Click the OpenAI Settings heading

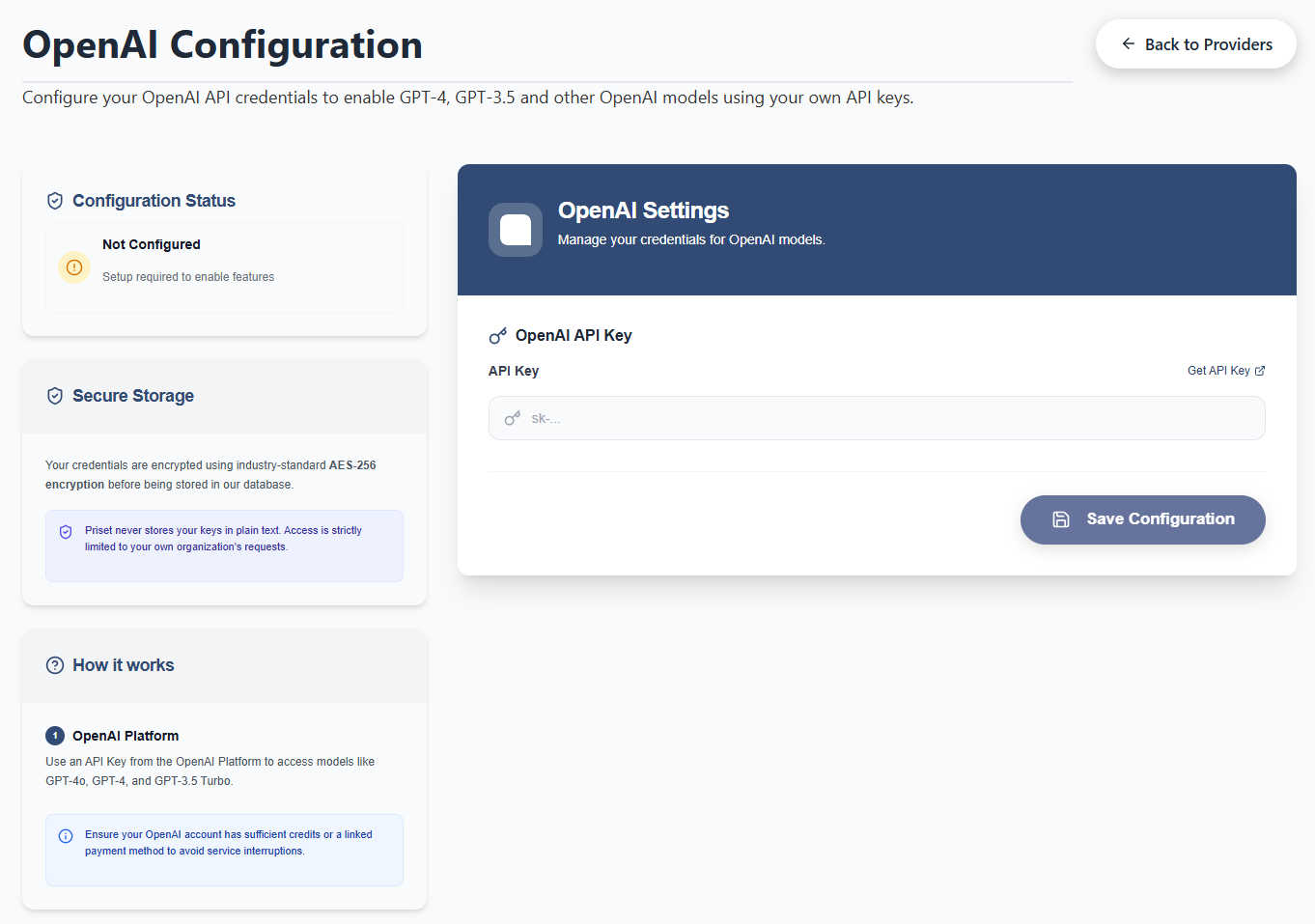point(643,210)
